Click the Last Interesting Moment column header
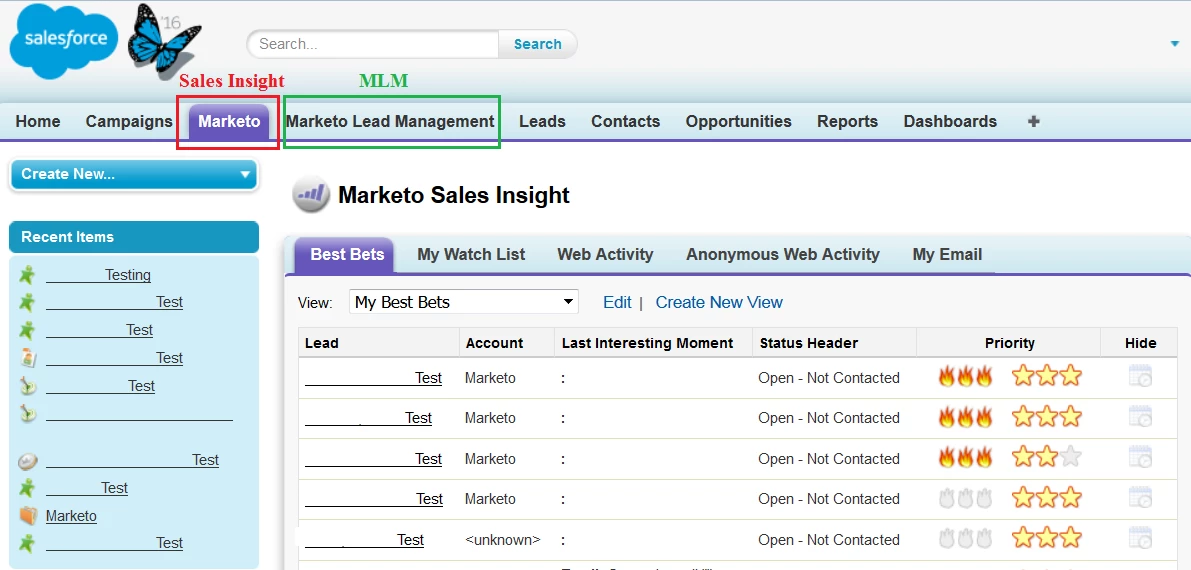Image resolution: width=1191 pixels, height=570 pixels. click(653, 343)
